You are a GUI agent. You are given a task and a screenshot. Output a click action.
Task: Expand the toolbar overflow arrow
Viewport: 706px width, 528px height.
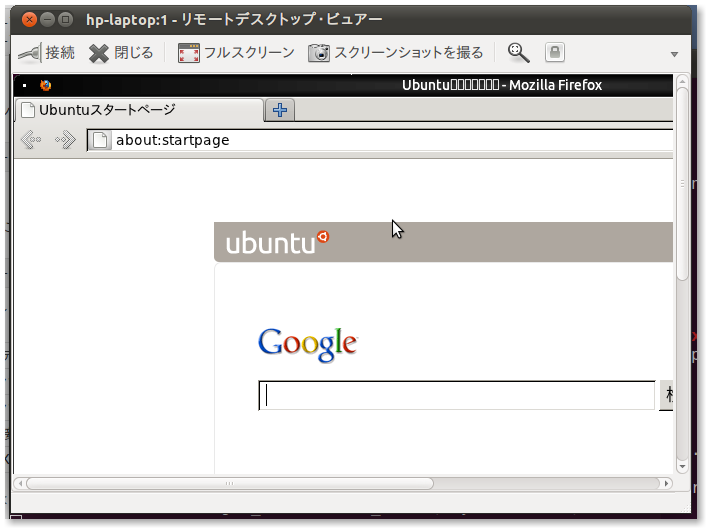pos(674,54)
